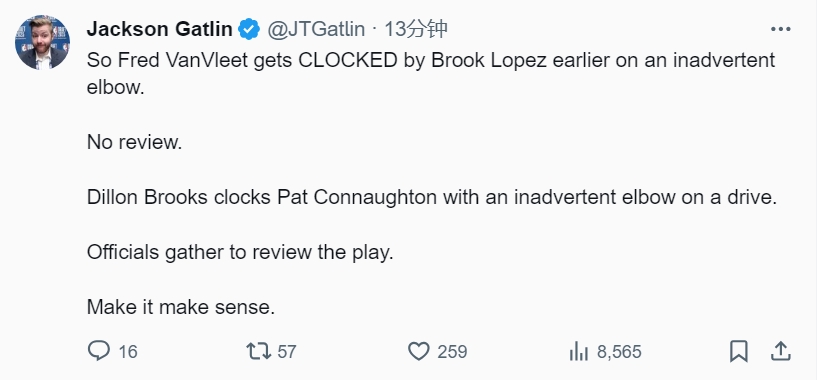This screenshot has height=380, width=817.
Task: Click the retweet count 57
Action: pos(287,352)
